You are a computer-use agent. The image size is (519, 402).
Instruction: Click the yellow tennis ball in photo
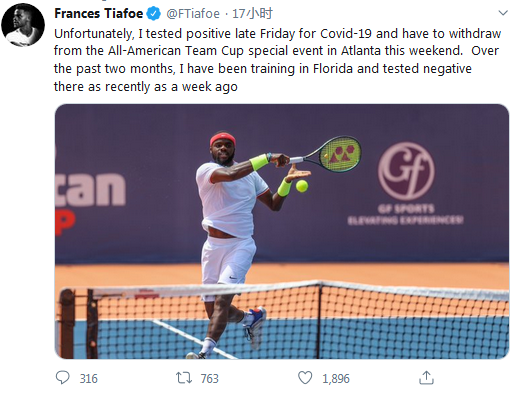click(x=302, y=186)
